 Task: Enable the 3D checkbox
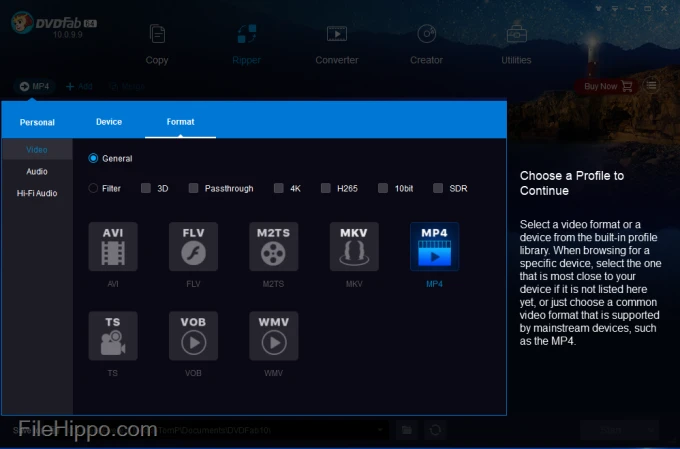[x=146, y=188]
